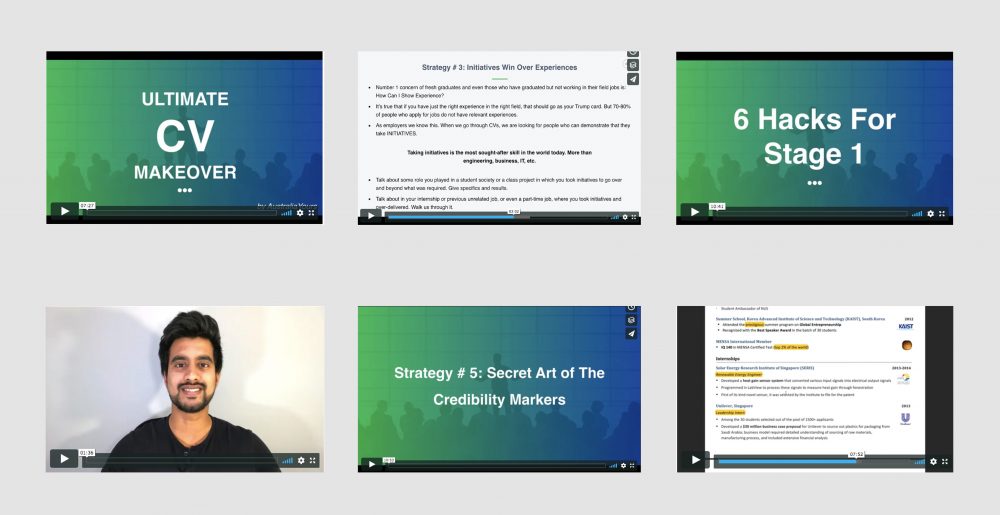Image resolution: width=1000 pixels, height=515 pixels.
Task: Click the "6 Hacks For Stage 1" title text
Action: tap(814, 136)
